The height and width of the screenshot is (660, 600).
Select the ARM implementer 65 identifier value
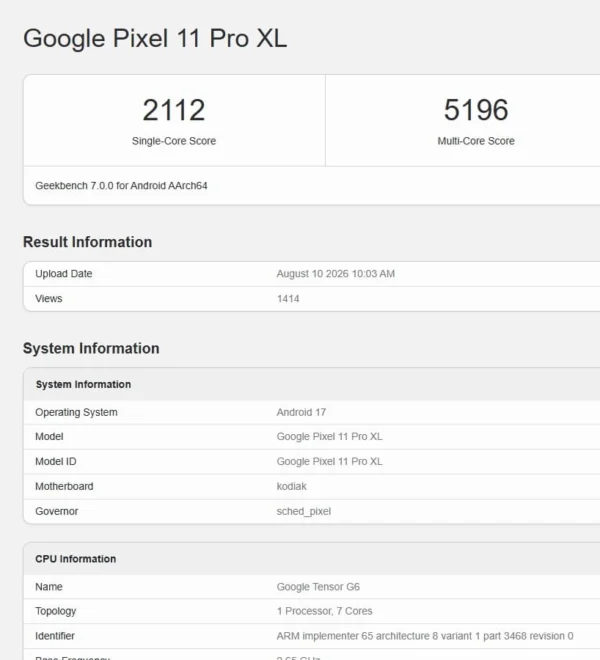point(425,636)
